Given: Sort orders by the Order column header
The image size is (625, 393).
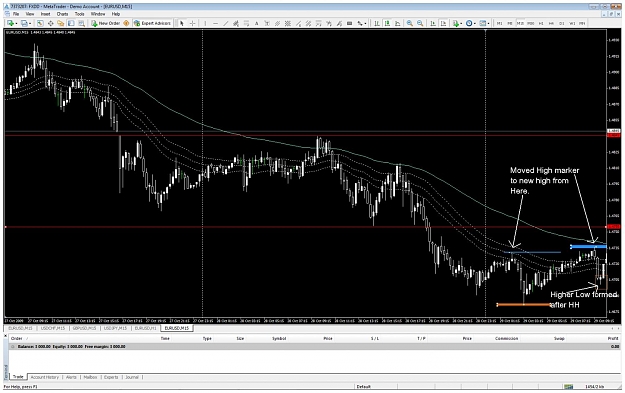Looking at the screenshot, I should pyautogui.click(x=16, y=338).
